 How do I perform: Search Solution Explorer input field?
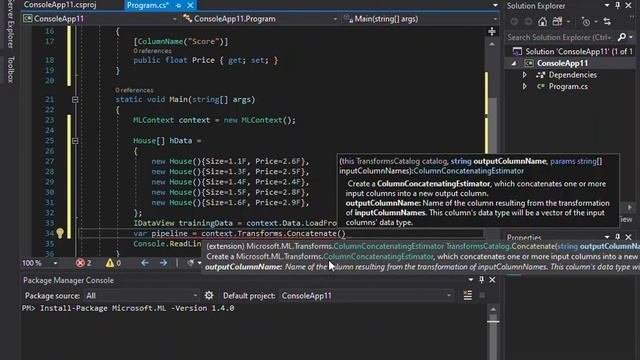[560, 37]
